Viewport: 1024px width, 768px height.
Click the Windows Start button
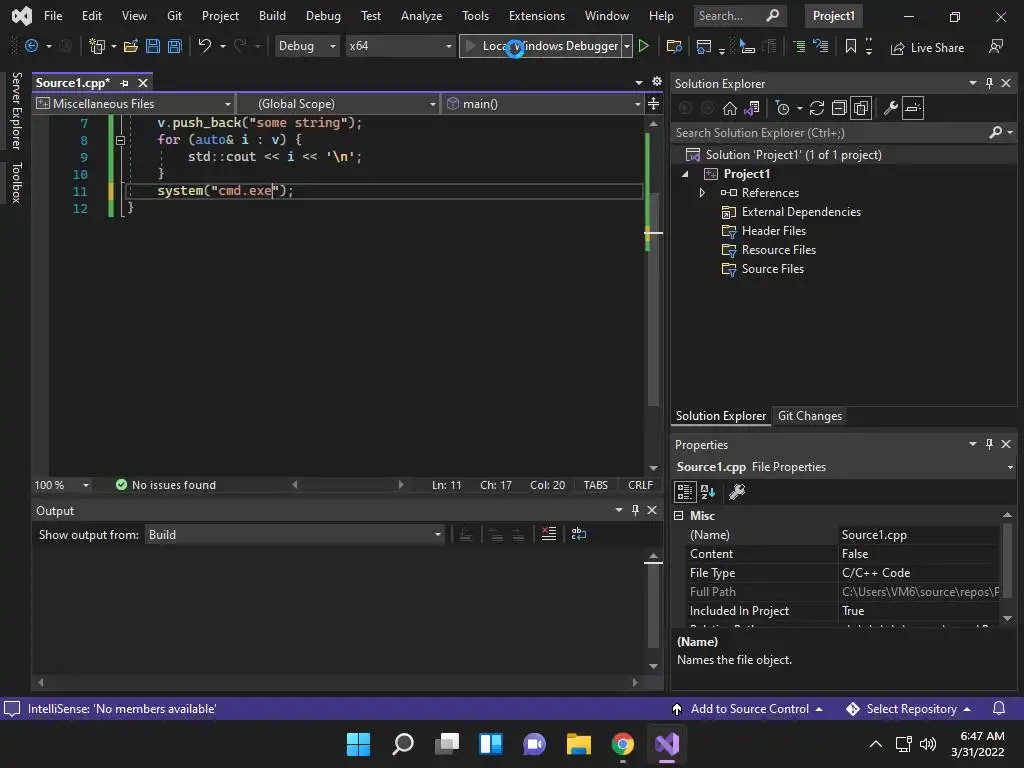pyautogui.click(x=358, y=744)
